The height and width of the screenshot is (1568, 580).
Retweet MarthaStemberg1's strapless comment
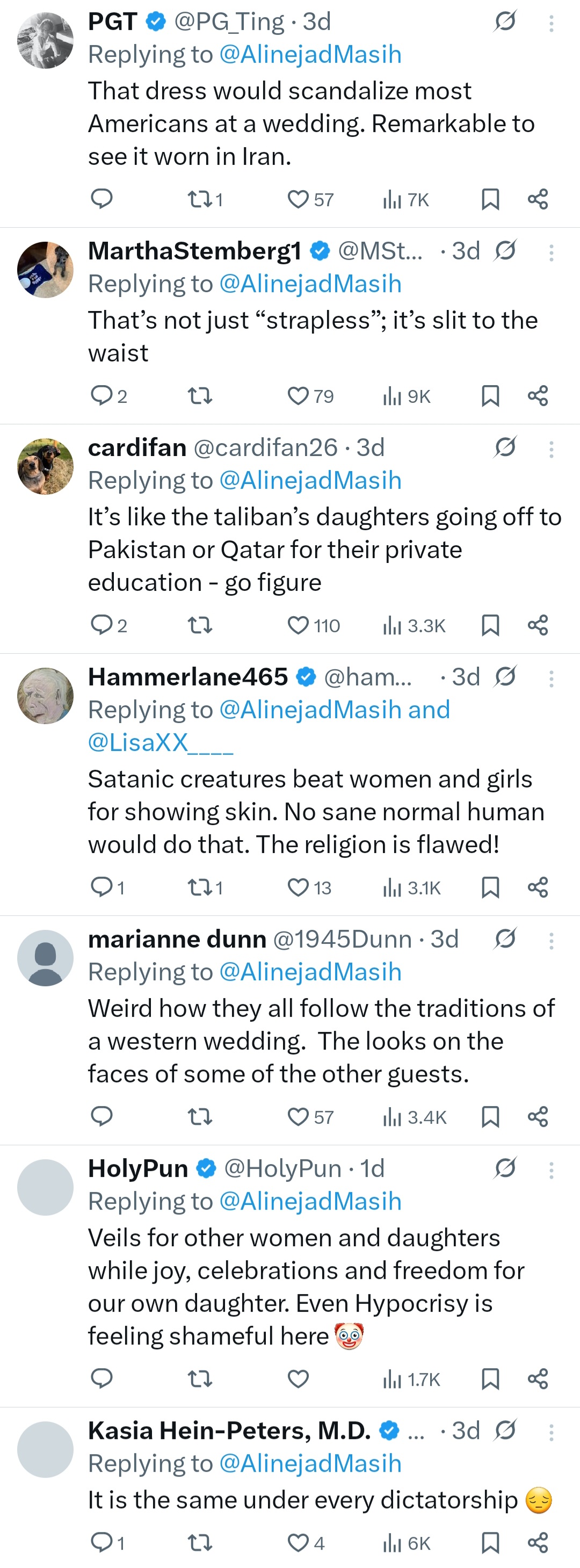200,396
